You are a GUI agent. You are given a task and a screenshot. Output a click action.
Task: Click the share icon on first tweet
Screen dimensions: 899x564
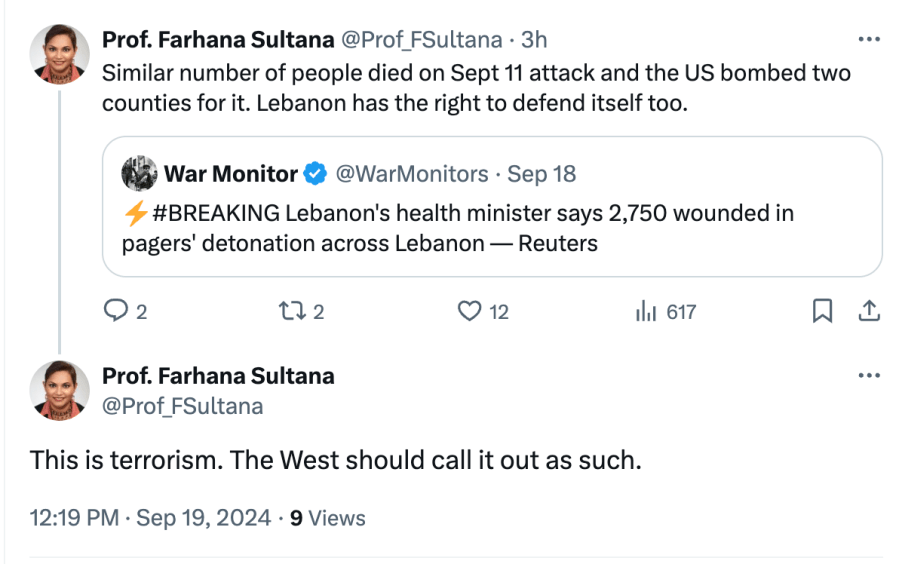click(x=869, y=312)
